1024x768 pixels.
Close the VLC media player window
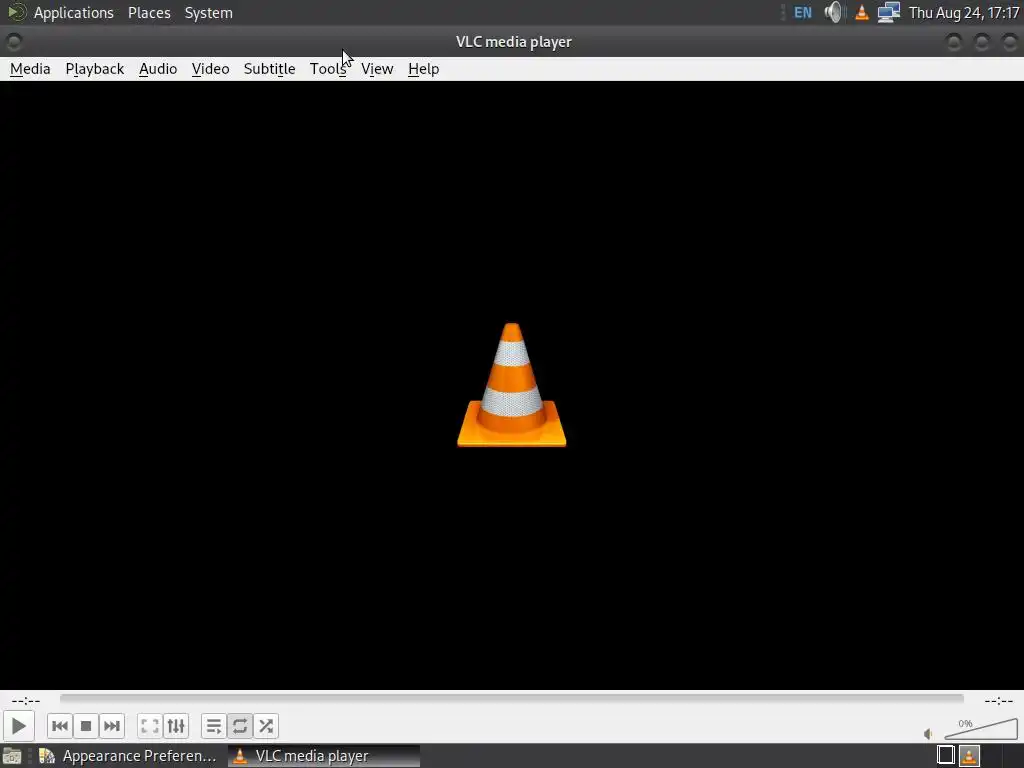coord(1010,42)
